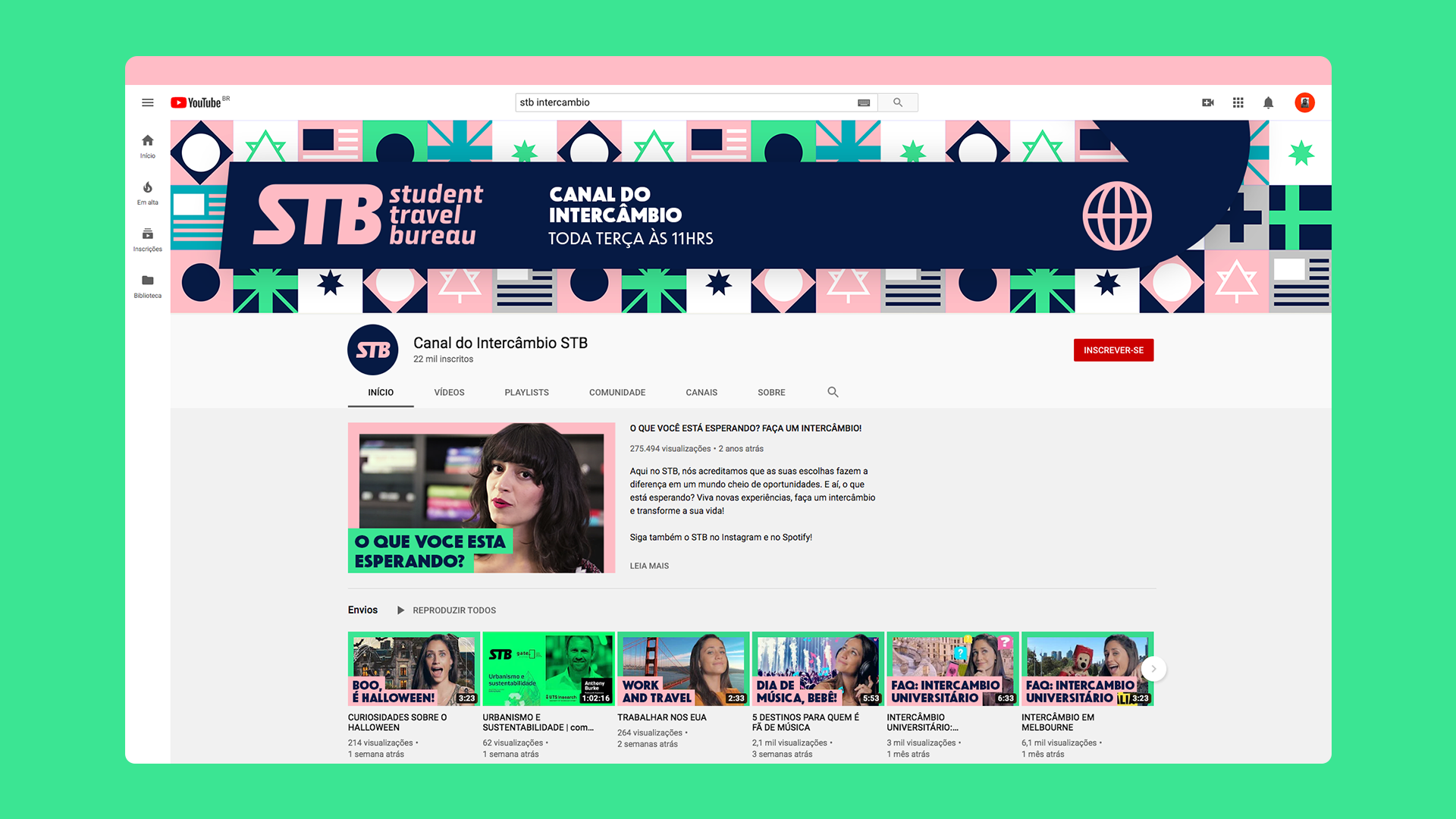Play the featured video thumbnail
This screenshot has width=1456, height=819.
pos(482,498)
